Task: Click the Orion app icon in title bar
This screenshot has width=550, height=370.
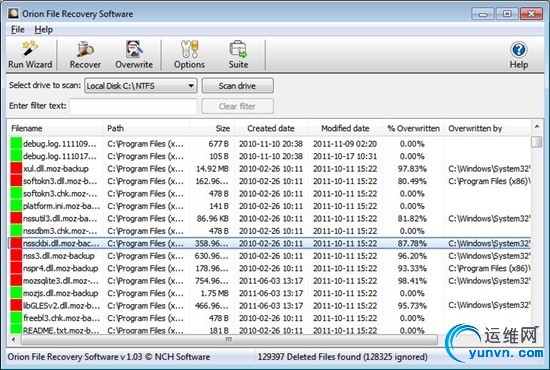Action: click(x=13, y=13)
